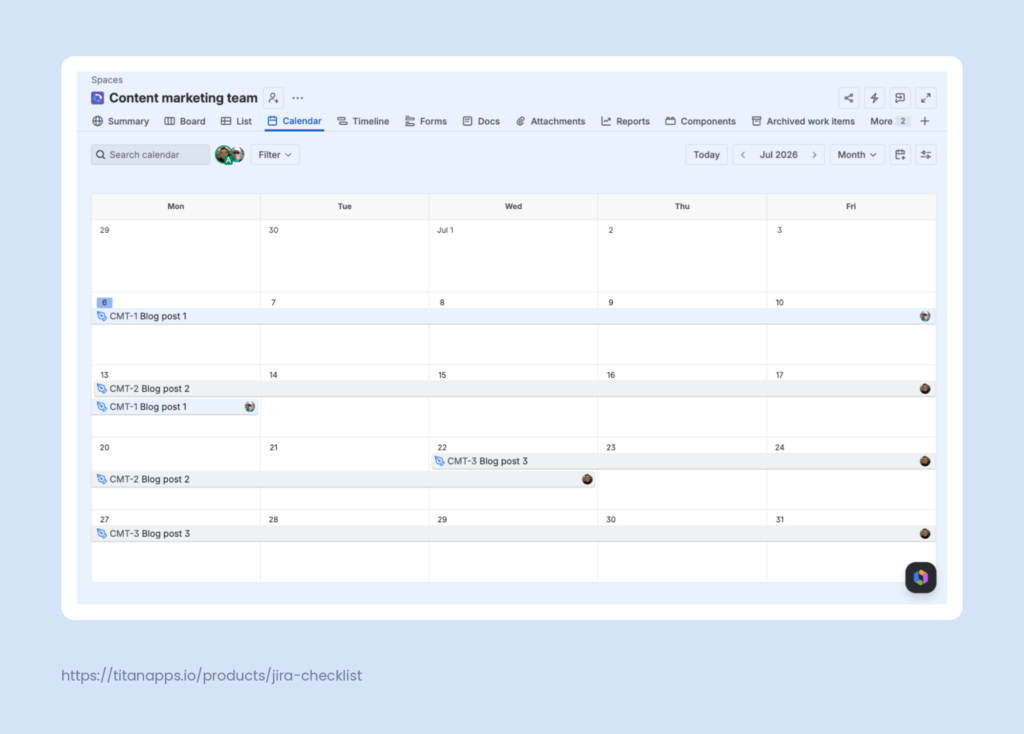Add a new tab with plus icon

(x=925, y=121)
